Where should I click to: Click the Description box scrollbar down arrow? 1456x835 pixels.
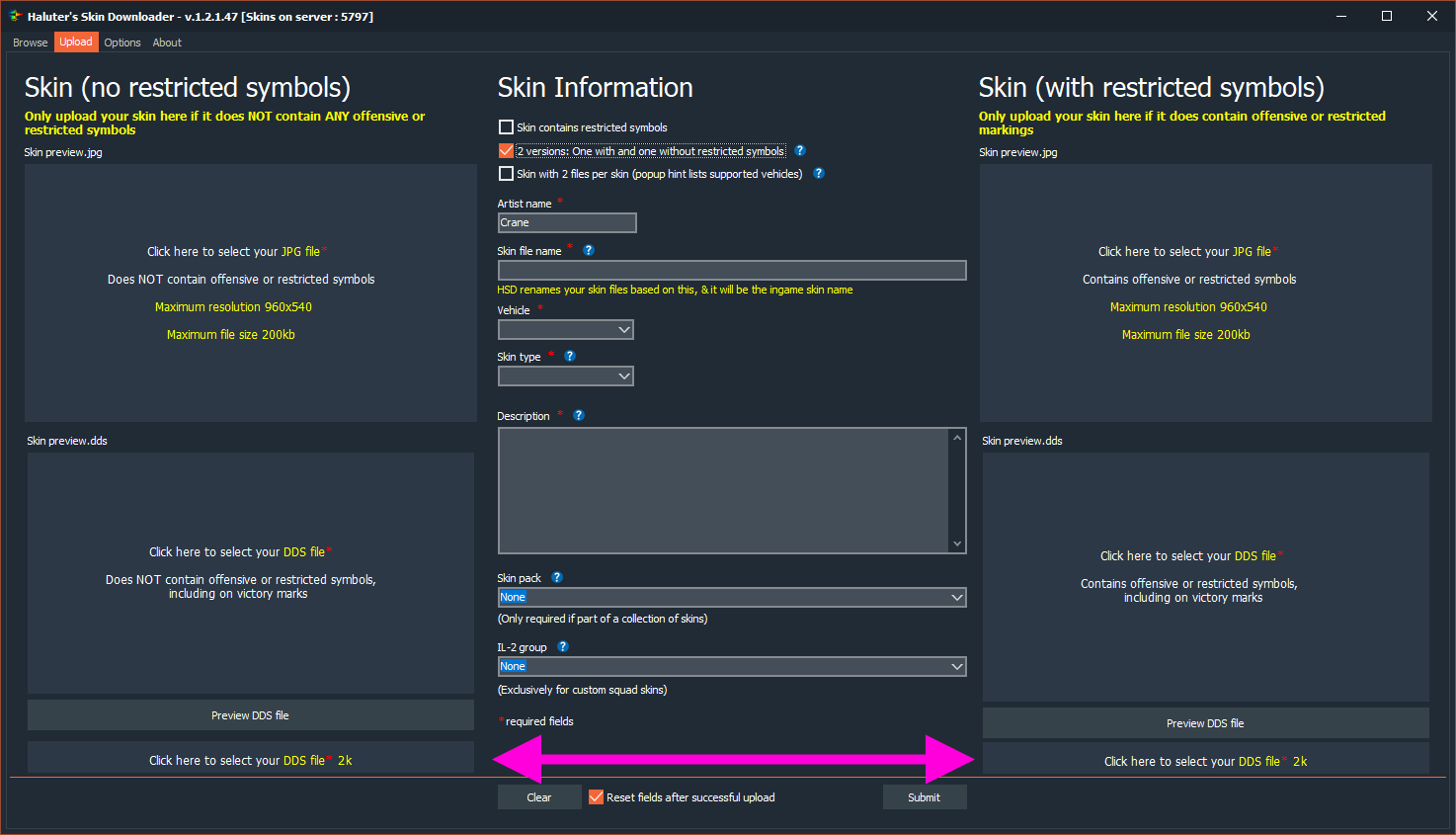point(956,543)
